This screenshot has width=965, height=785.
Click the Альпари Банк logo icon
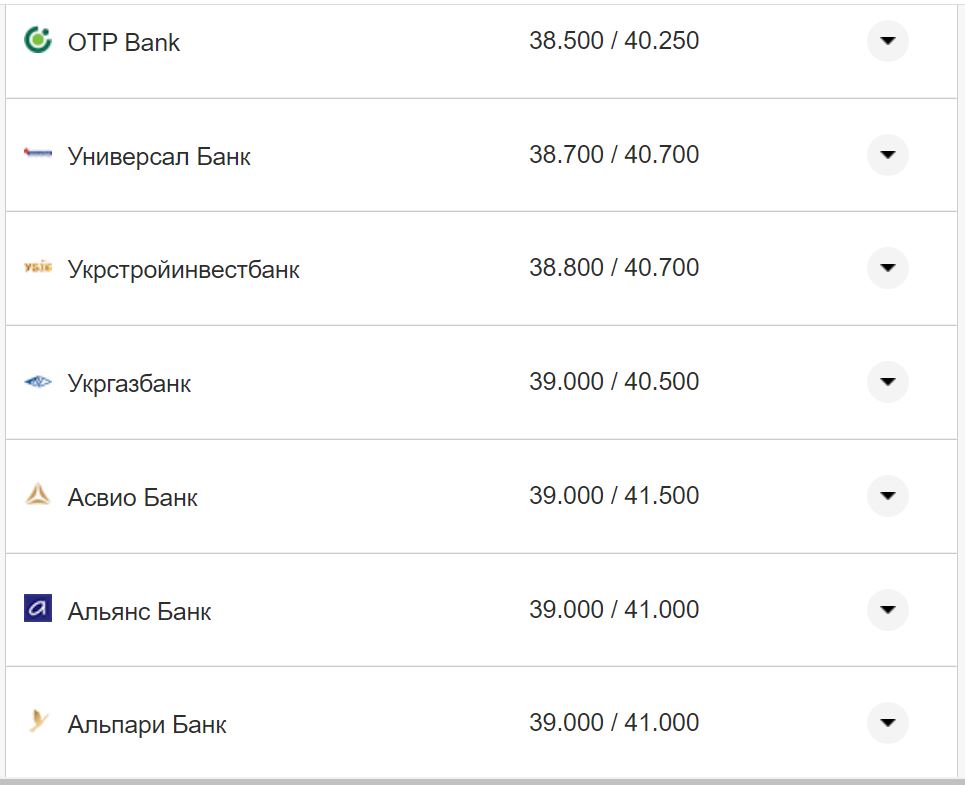pyautogui.click(x=38, y=721)
